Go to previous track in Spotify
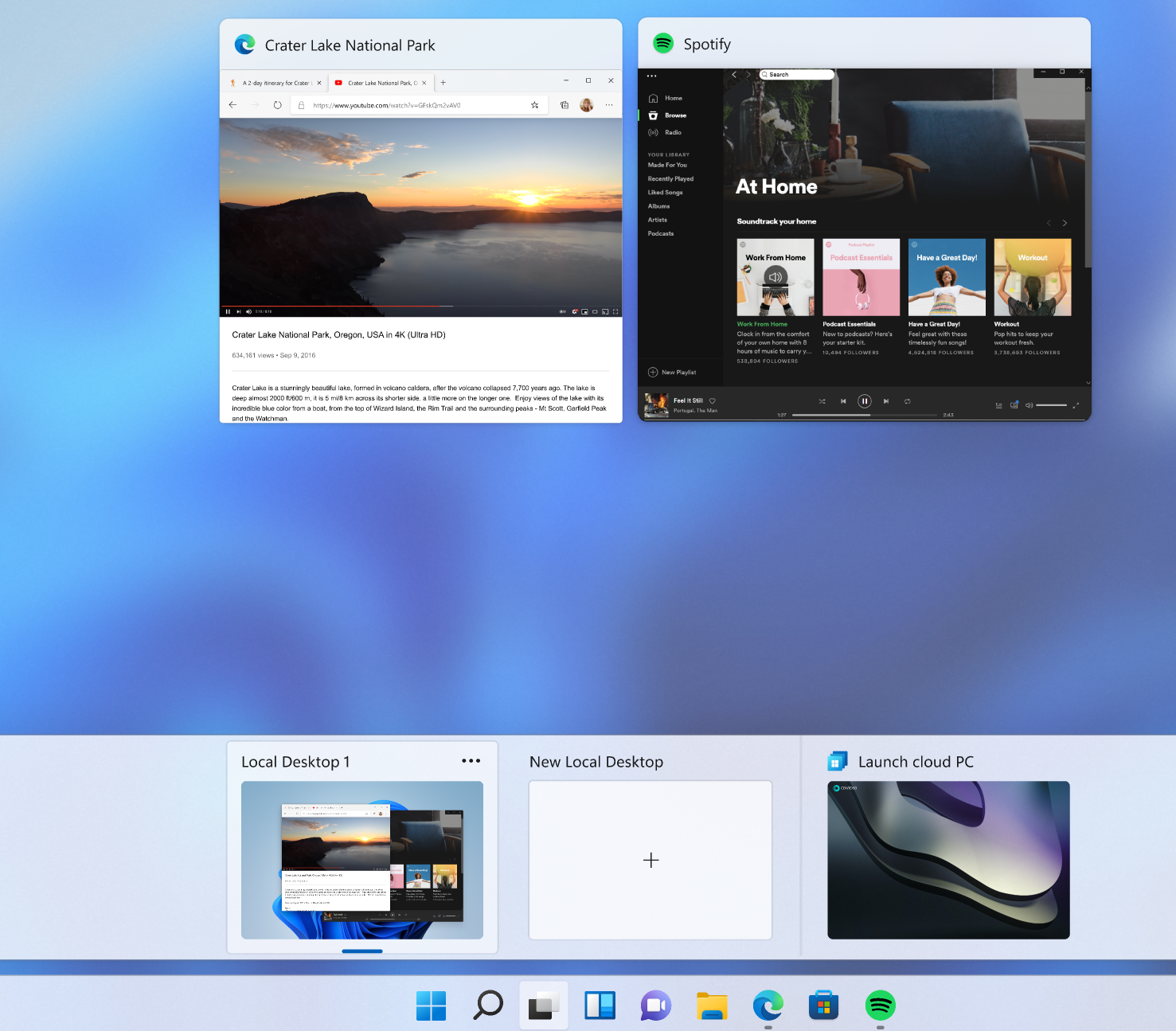The height and width of the screenshot is (1031, 1176). [843, 401]
